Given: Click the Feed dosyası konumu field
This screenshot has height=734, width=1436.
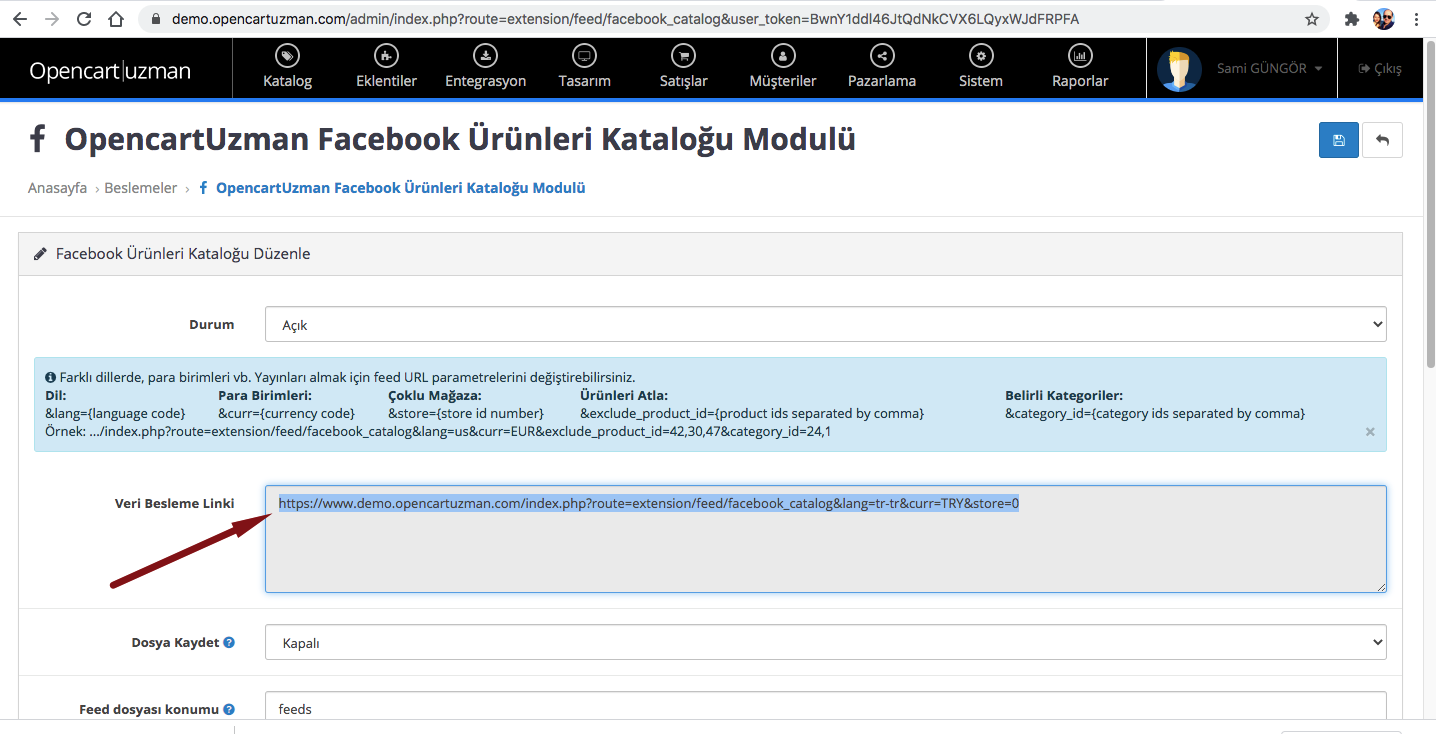Looking at the screenshot, I should tap(826, 706).
